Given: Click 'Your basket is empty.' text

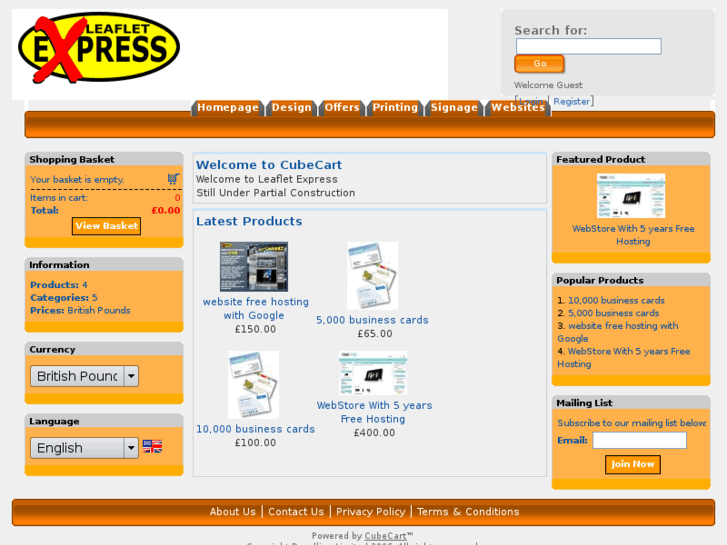Looking at the screenshot, I should pos(77,180).
